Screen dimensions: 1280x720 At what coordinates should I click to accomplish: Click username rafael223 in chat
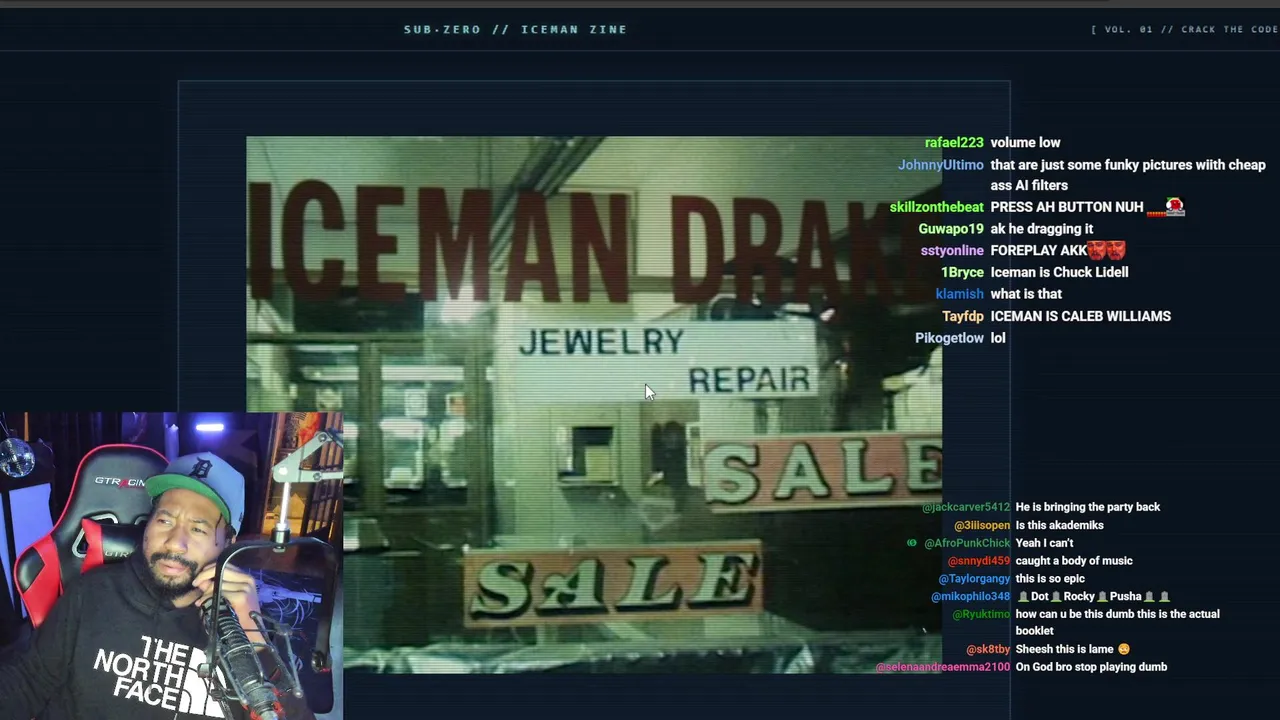tap(954, 143)
